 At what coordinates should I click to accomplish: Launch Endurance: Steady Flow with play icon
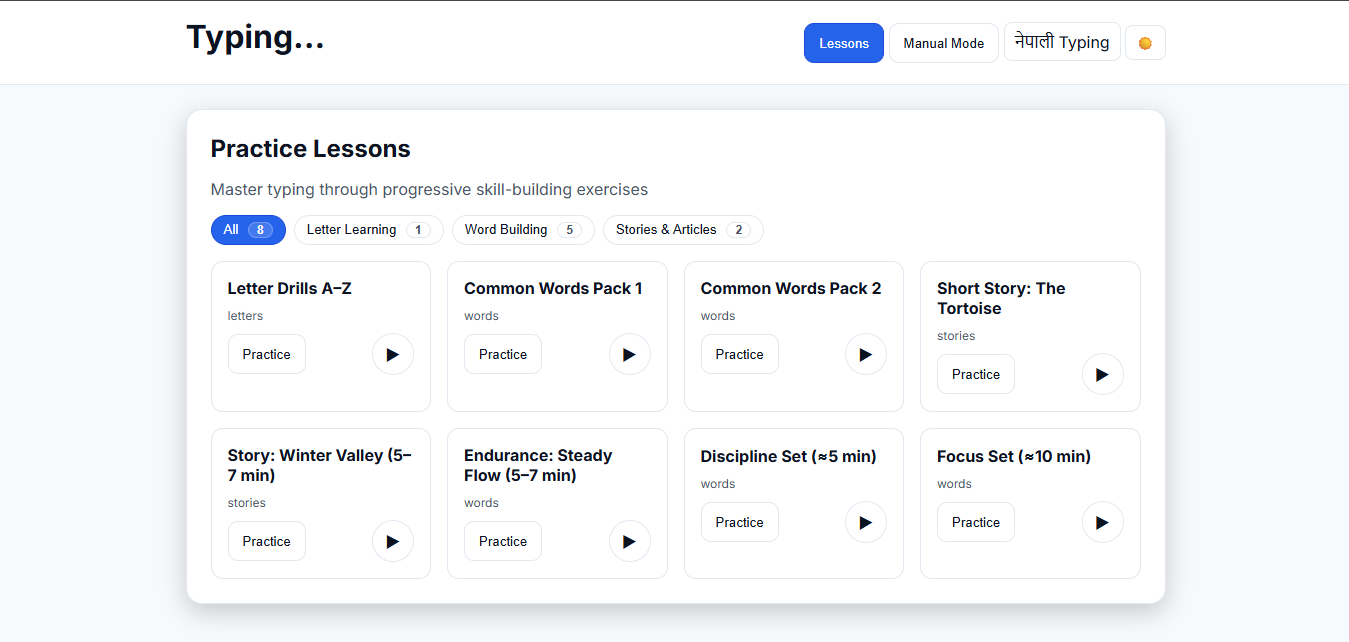629,541
